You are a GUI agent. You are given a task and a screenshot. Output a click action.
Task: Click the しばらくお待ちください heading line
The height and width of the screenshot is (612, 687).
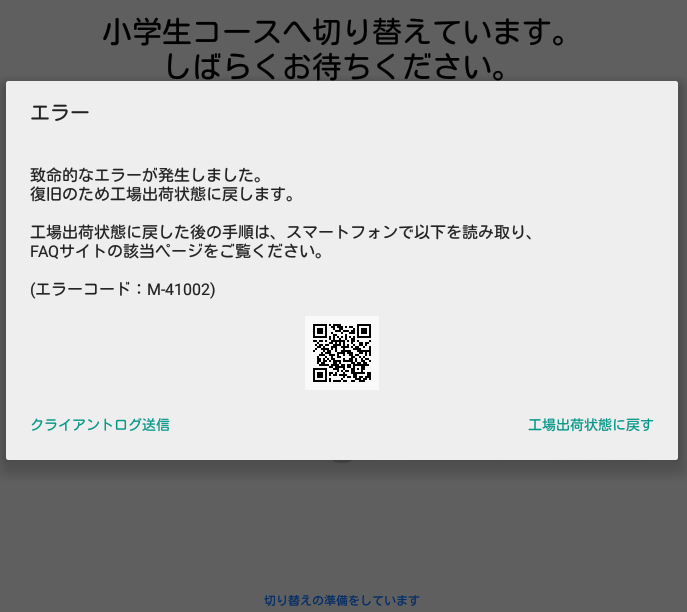(x=336, y=67)
